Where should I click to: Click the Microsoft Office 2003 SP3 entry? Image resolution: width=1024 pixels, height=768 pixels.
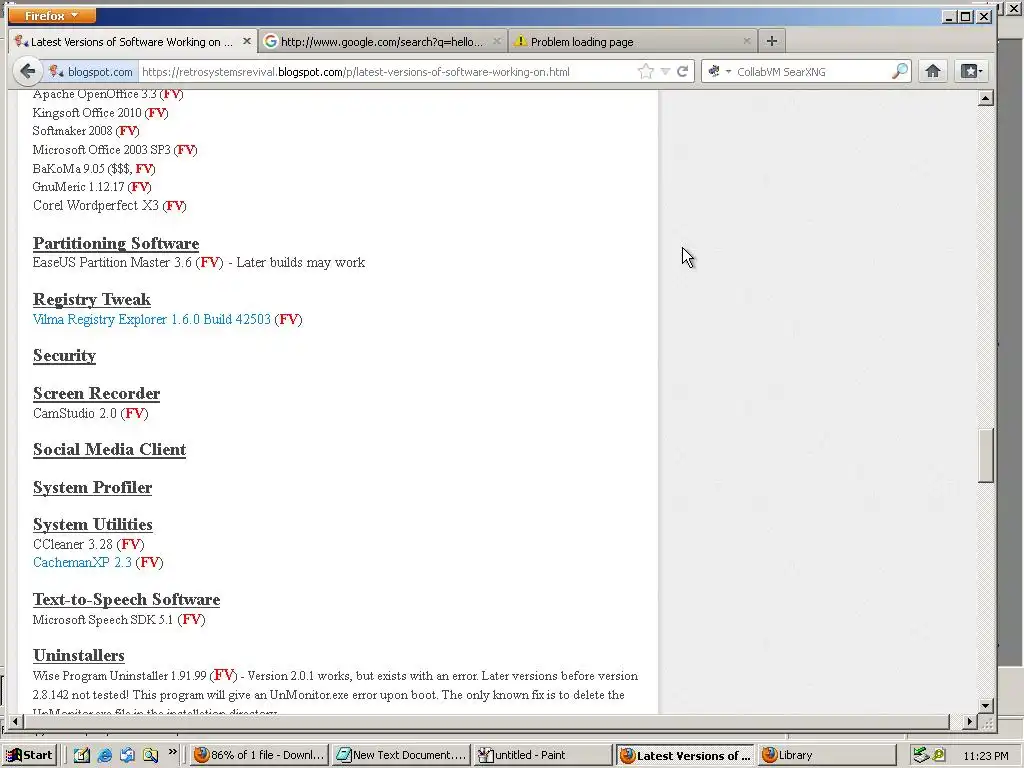click(x=115, y=150)
